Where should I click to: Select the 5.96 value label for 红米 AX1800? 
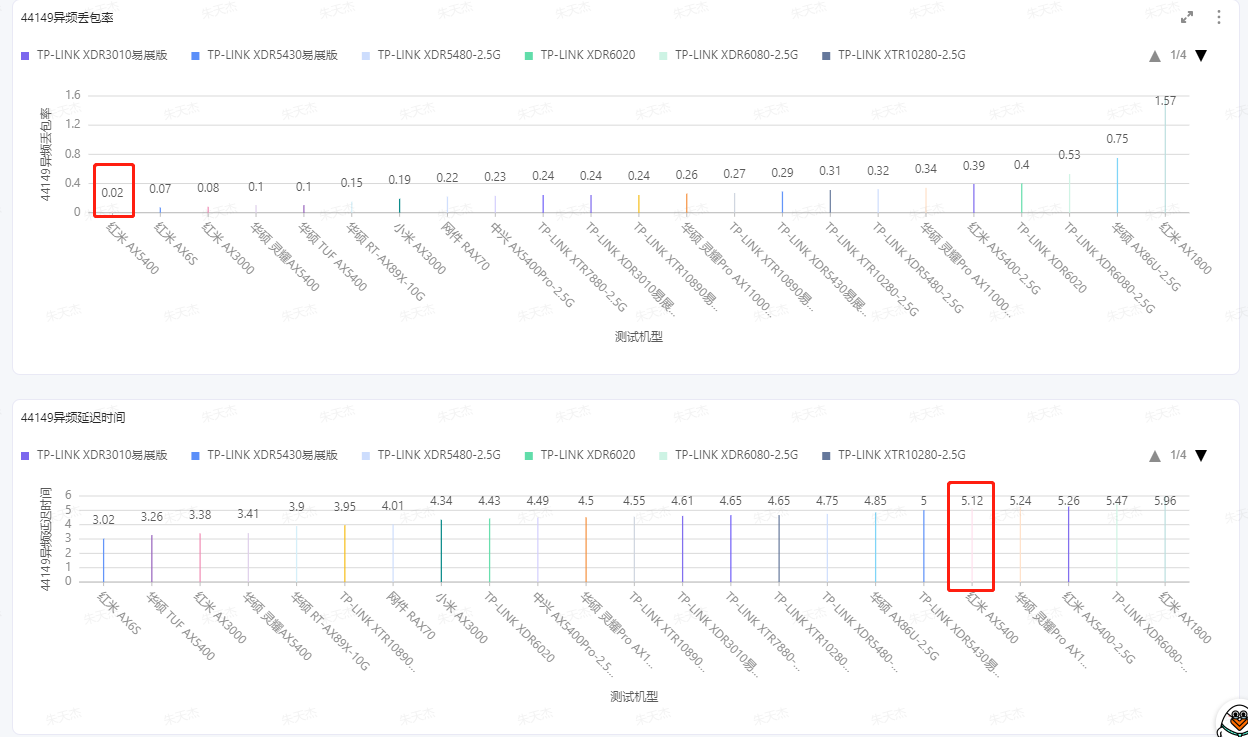[1165, 500]
